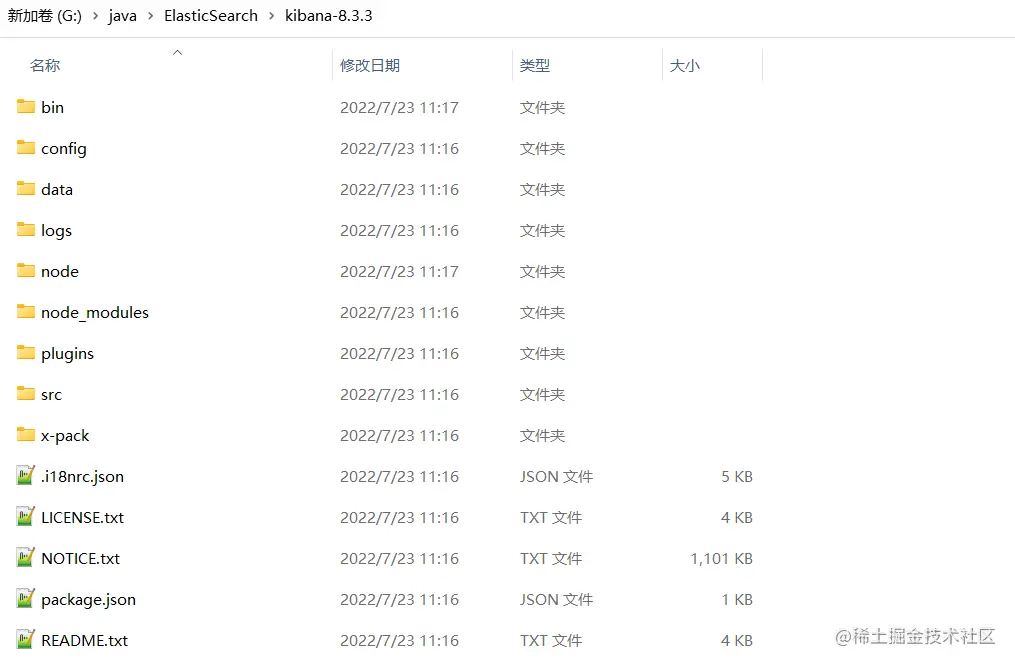Screen dimensions: 1015x666
Task: Select the node_modules folder name
Action: click(95, 313)
